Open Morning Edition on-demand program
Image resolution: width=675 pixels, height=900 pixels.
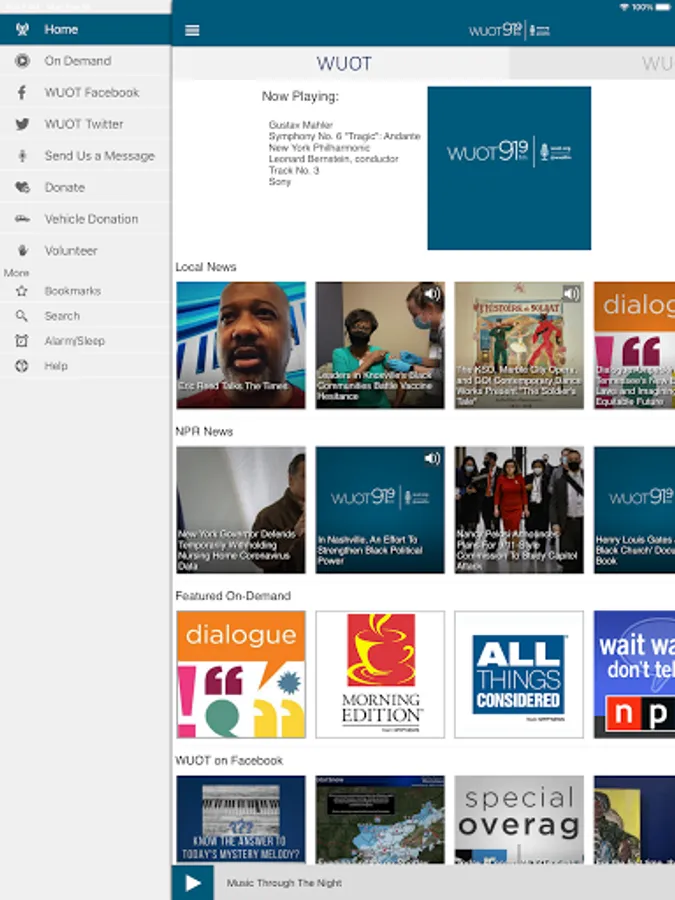pos(380,674)
